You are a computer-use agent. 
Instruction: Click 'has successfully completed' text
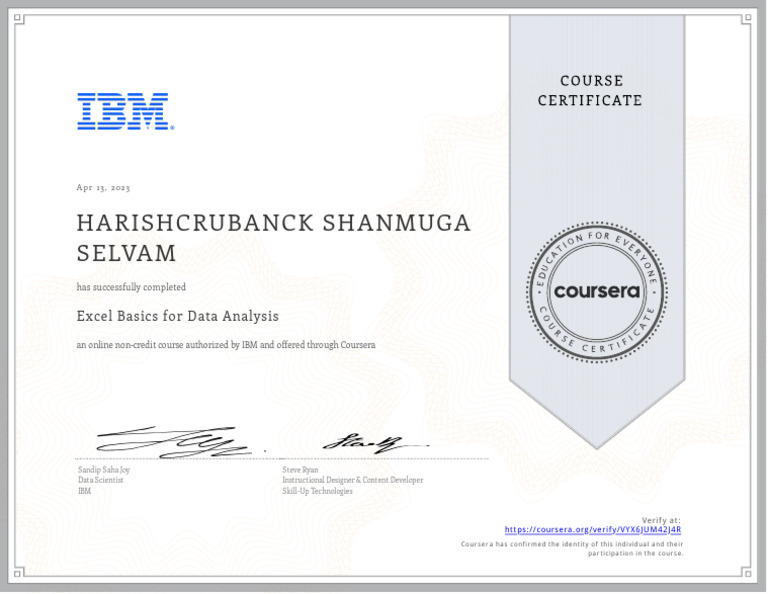click(x=131, y=287)
